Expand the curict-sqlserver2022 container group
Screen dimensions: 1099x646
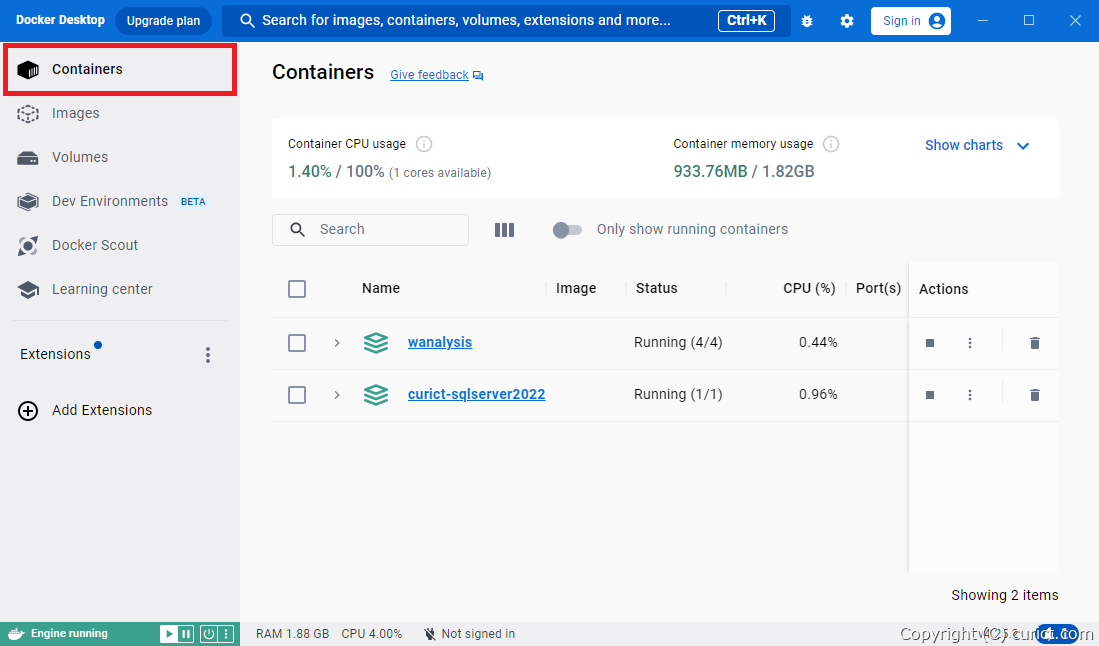coord(337,395)
